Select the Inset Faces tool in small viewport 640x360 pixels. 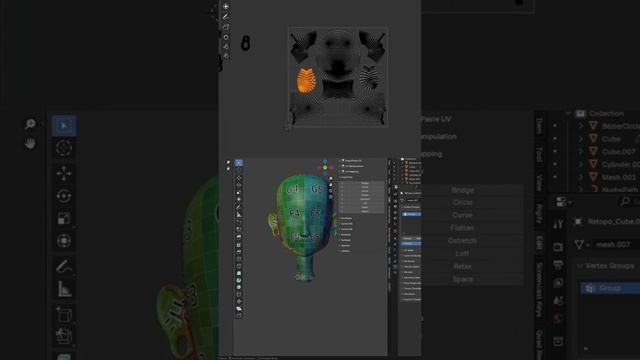coord(239,244)
